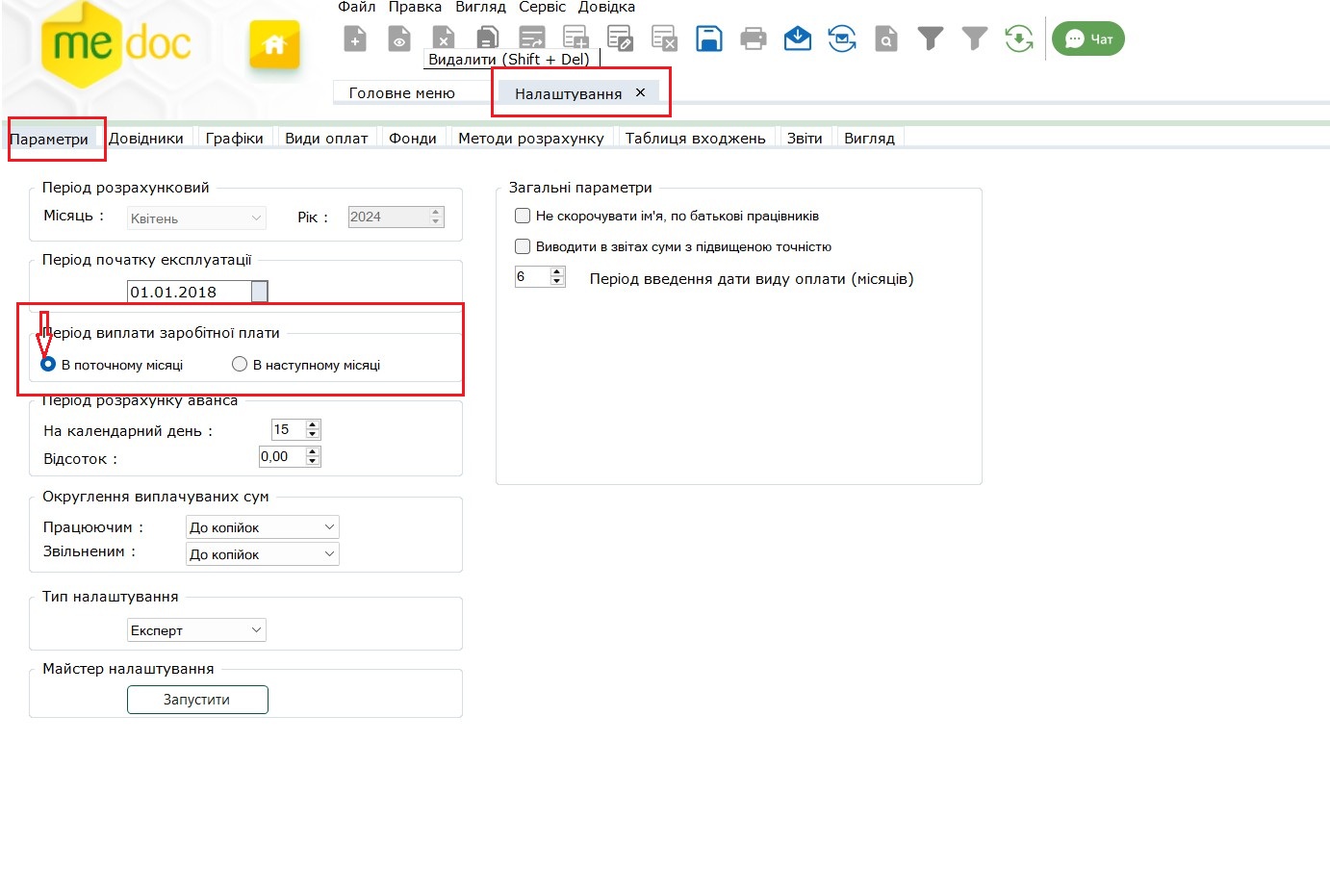Open the Сервіс menu
The image size is (1330, 896).
point(542,8)
